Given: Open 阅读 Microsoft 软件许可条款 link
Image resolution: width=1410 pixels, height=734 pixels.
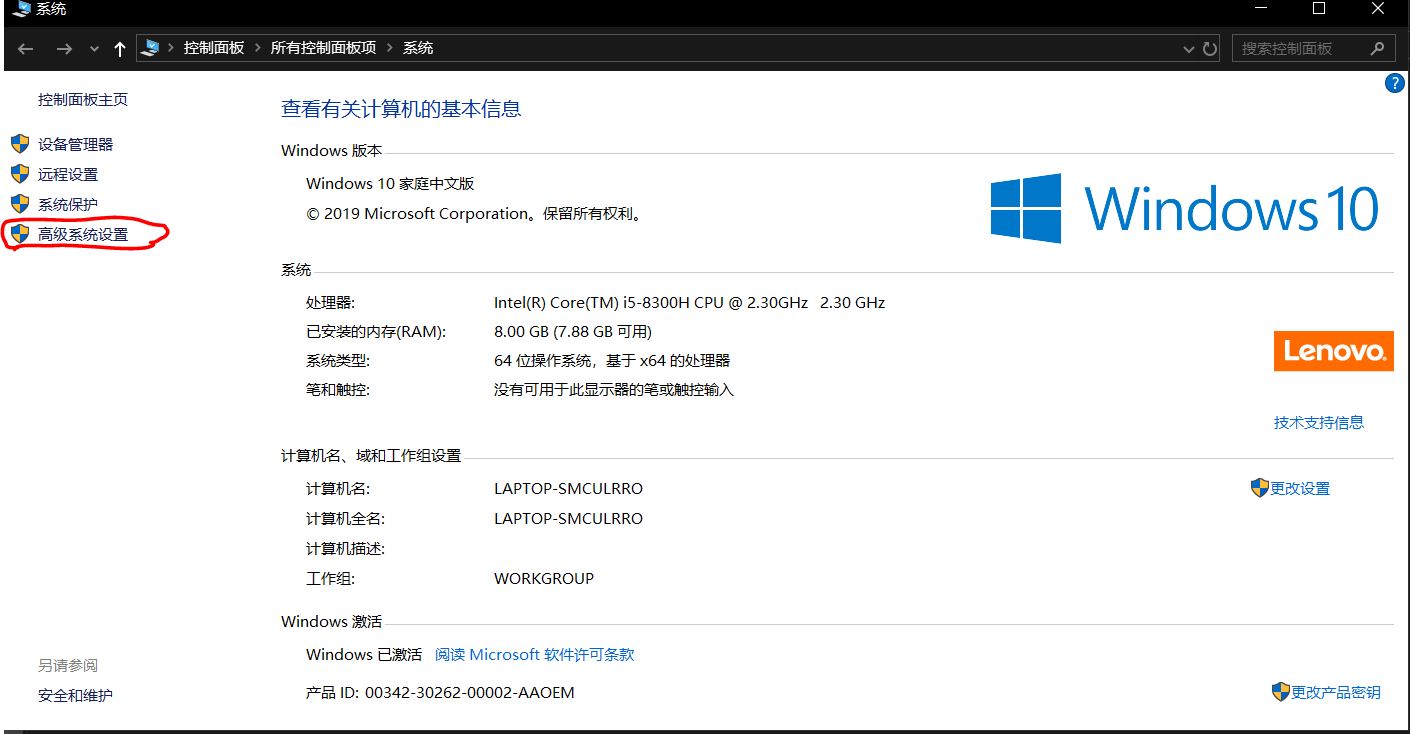Looking at the screenshot, I should (x=535, y=655).
